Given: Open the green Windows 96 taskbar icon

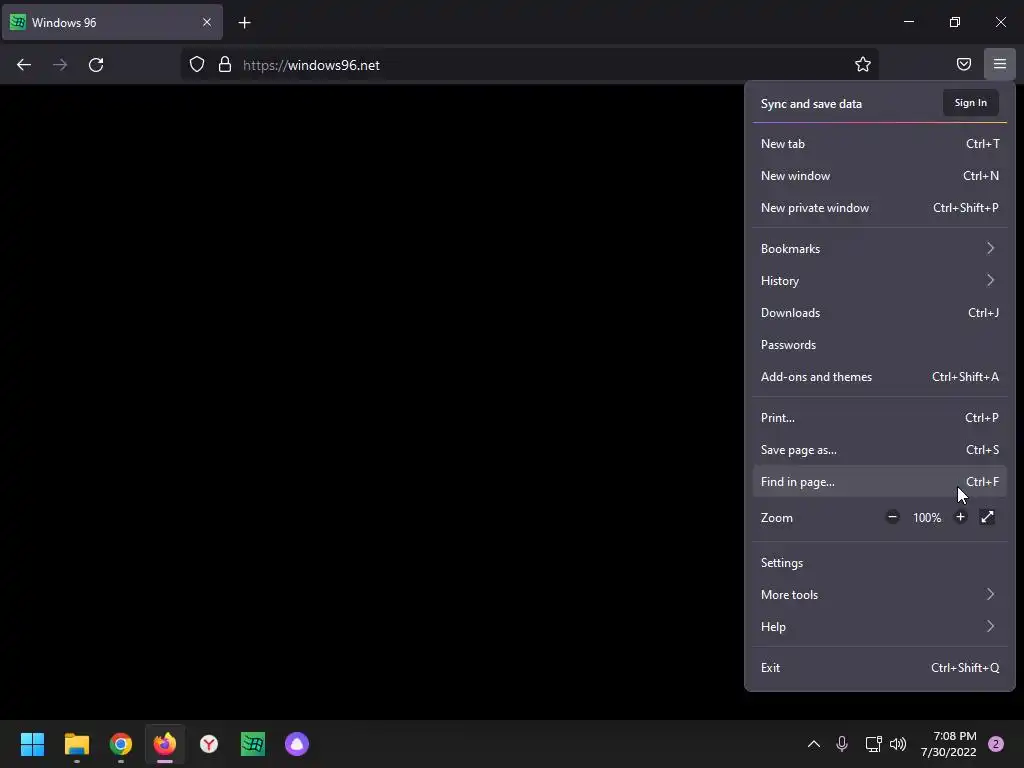Looking at the screenshot, I should (253, 744).
